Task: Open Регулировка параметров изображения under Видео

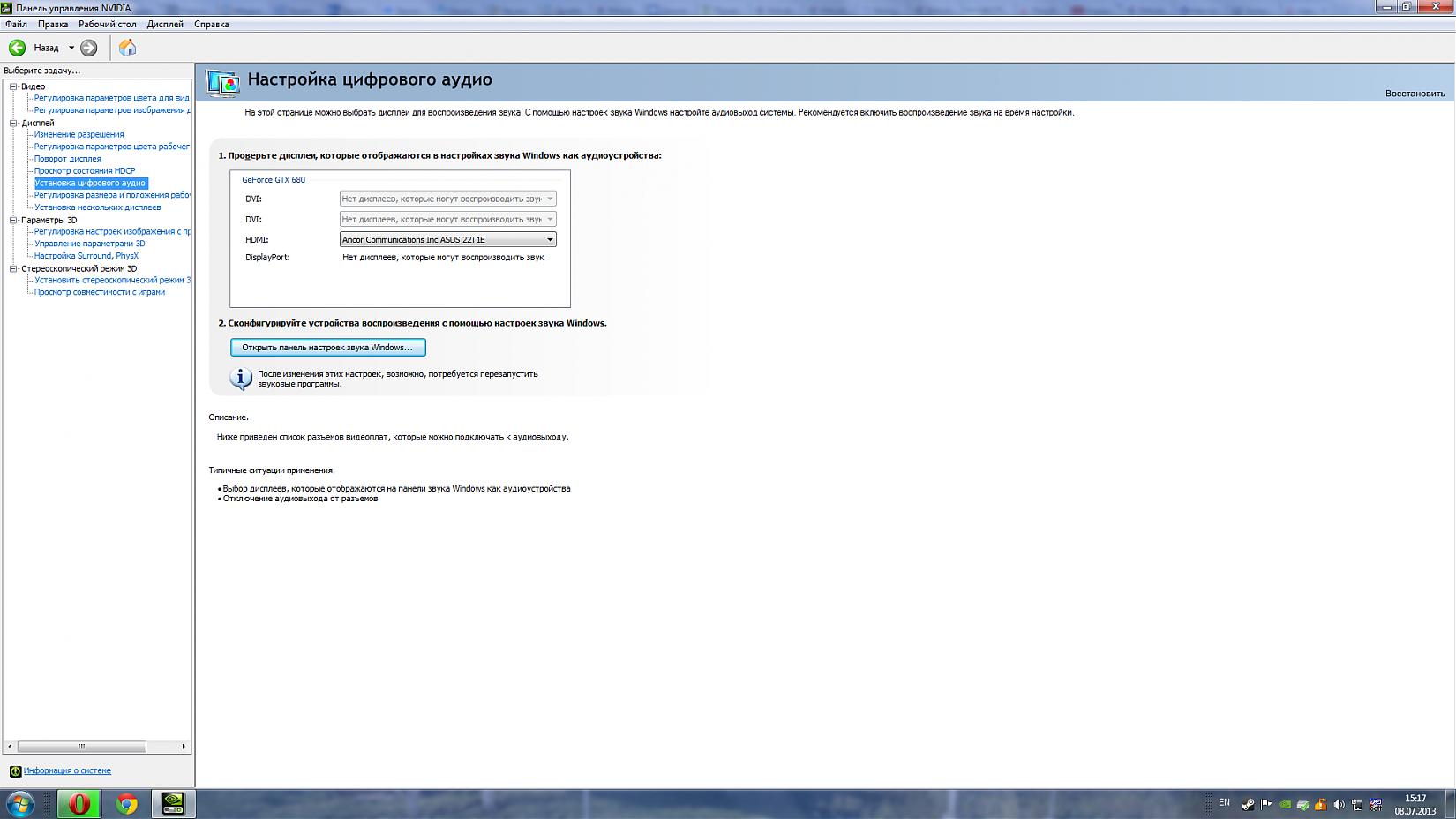Action: [111, 110]
